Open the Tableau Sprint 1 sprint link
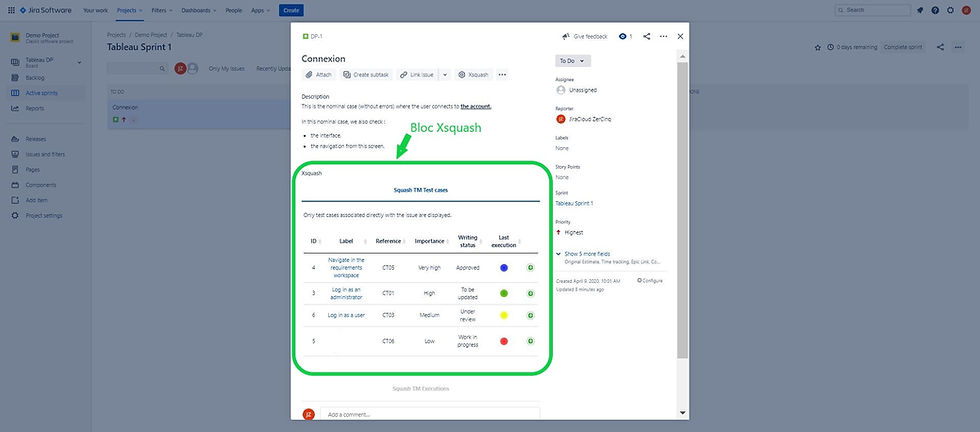980x432 pixels. point(574,203)
